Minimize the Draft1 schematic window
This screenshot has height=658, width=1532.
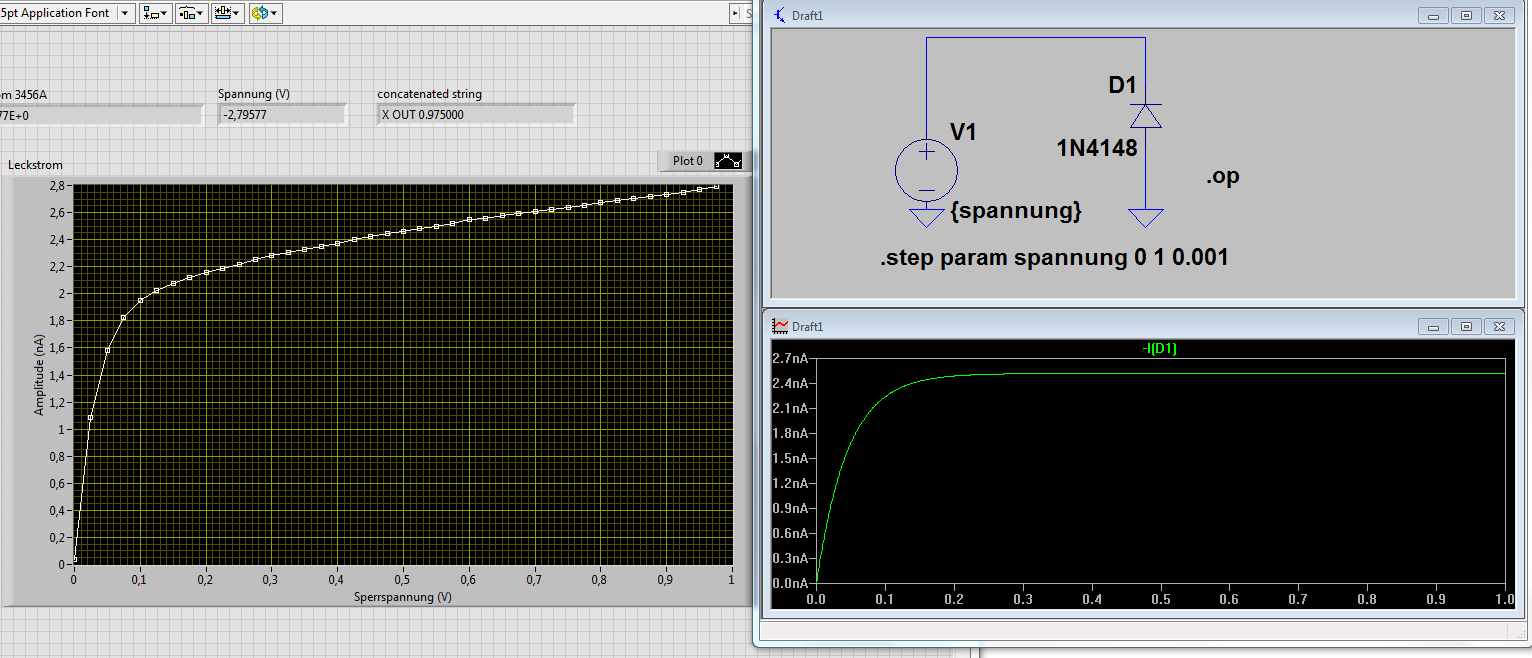1433,15
